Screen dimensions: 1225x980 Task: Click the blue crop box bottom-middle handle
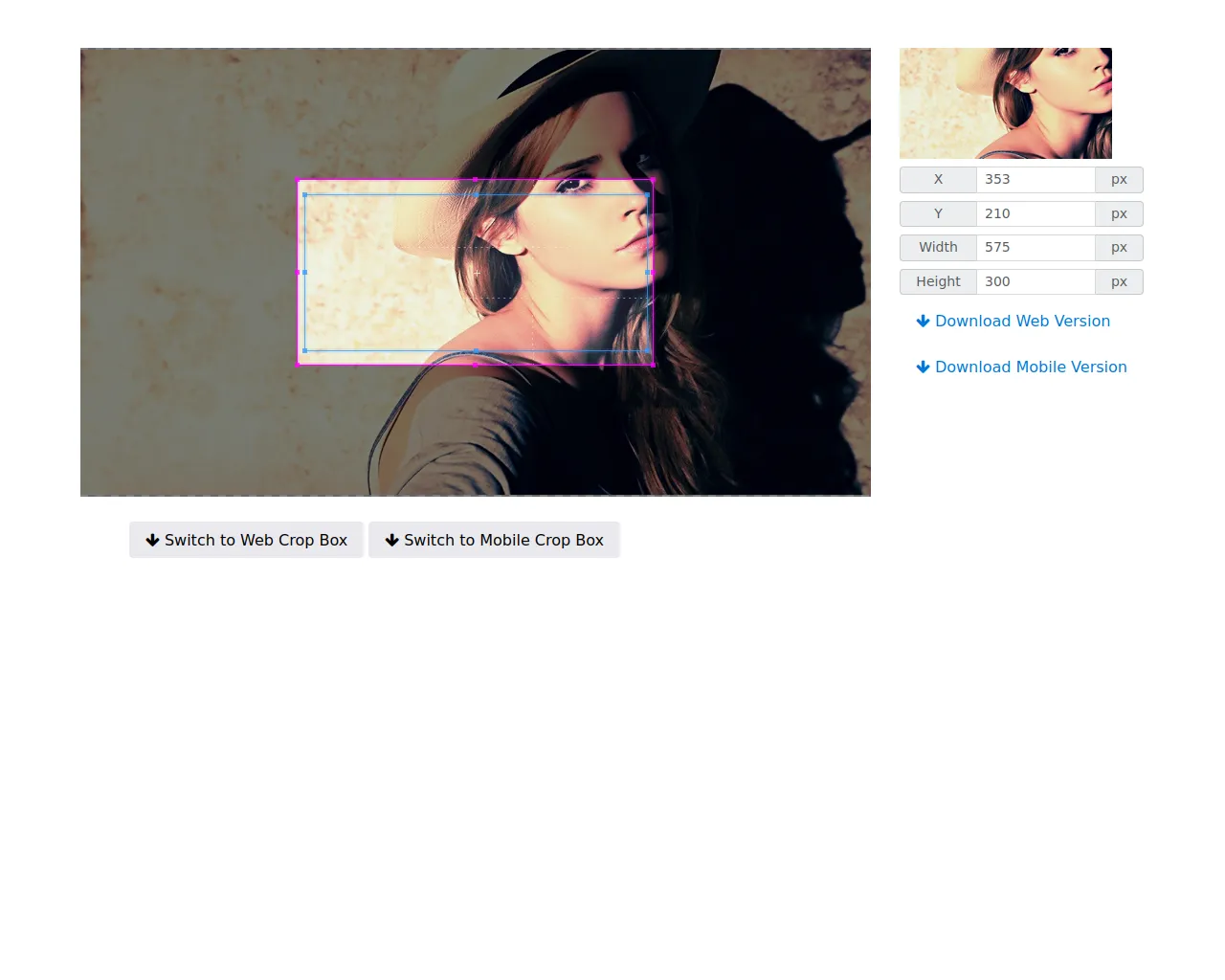point(477,351)
